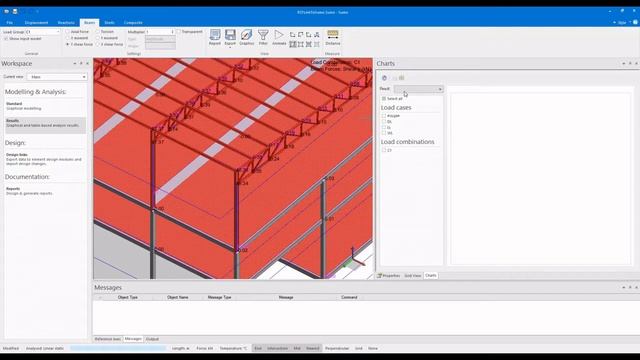This screenshot has width=640, height=360.
Task: Switch to the Composite ribbon tab
Action: [x=133, y=23]
